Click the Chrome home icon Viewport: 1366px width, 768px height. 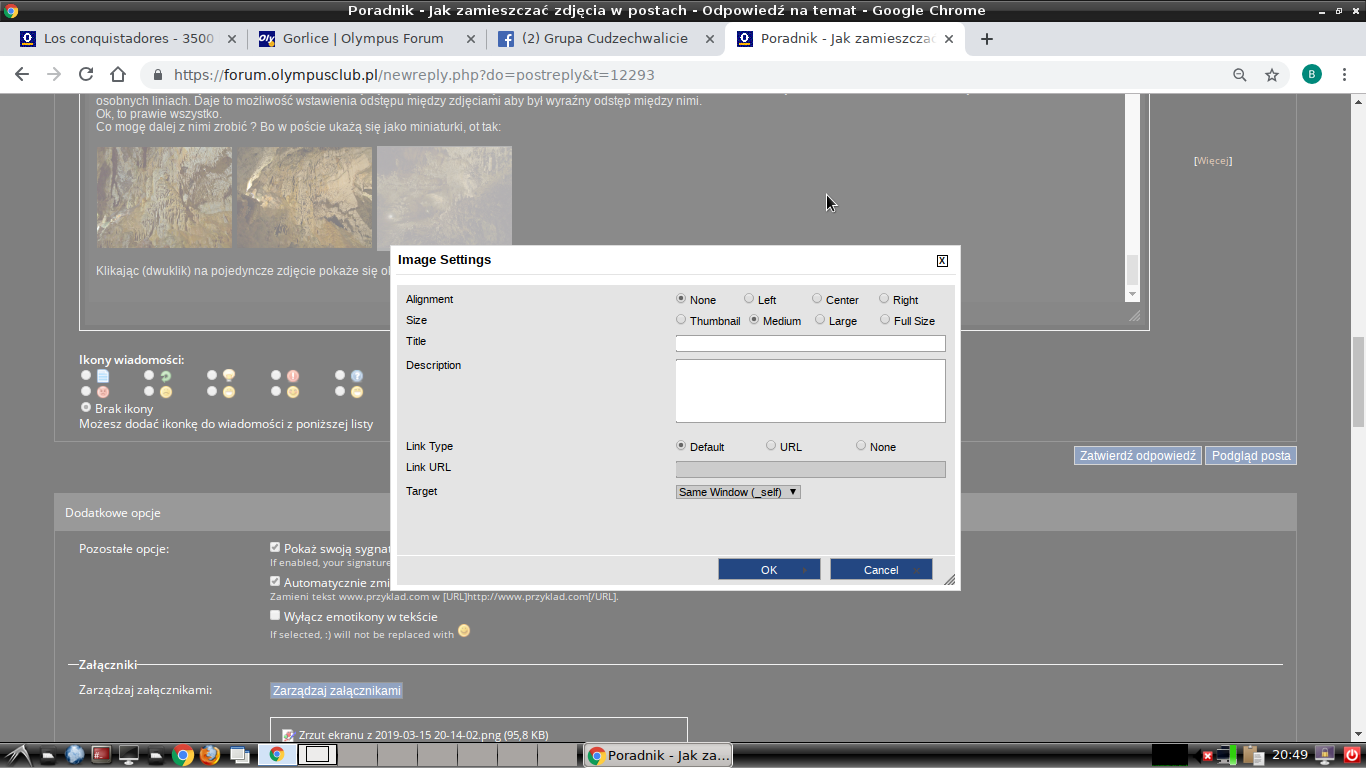pyautogui.click(x=118, y=75)
